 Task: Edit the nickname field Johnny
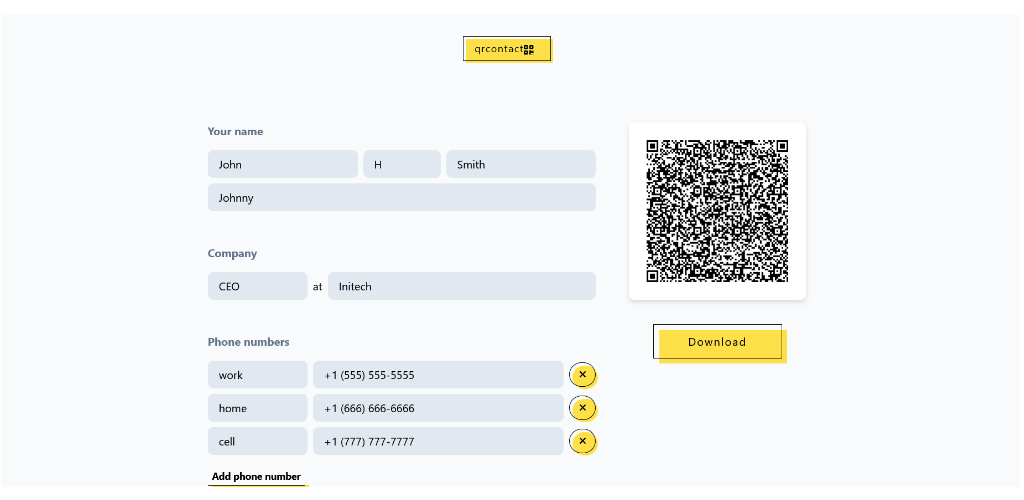coord(402,198)
